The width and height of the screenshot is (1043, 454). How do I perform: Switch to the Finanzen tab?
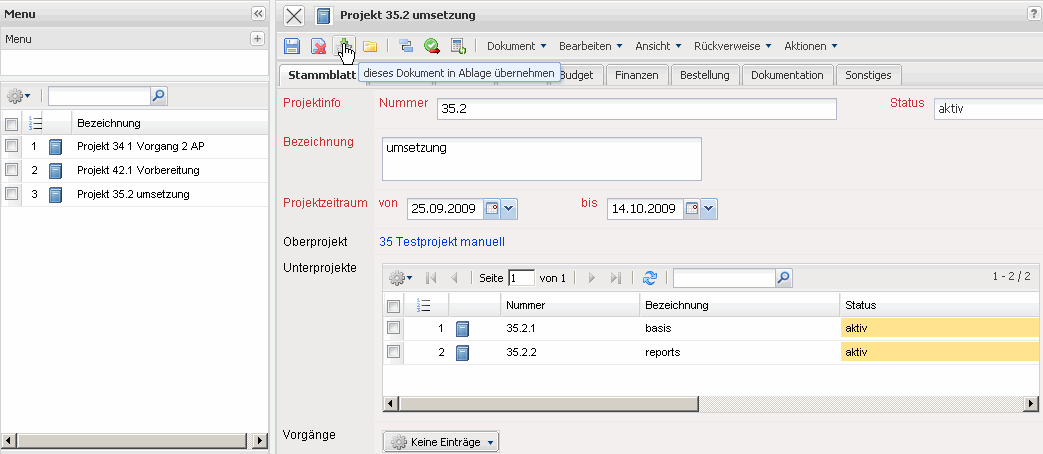(x=636, y=75)
